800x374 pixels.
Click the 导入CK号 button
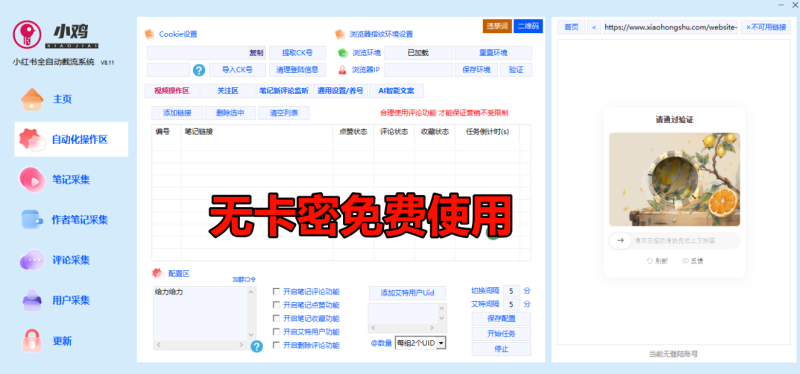pyautogui.click(x=237, y=70)
